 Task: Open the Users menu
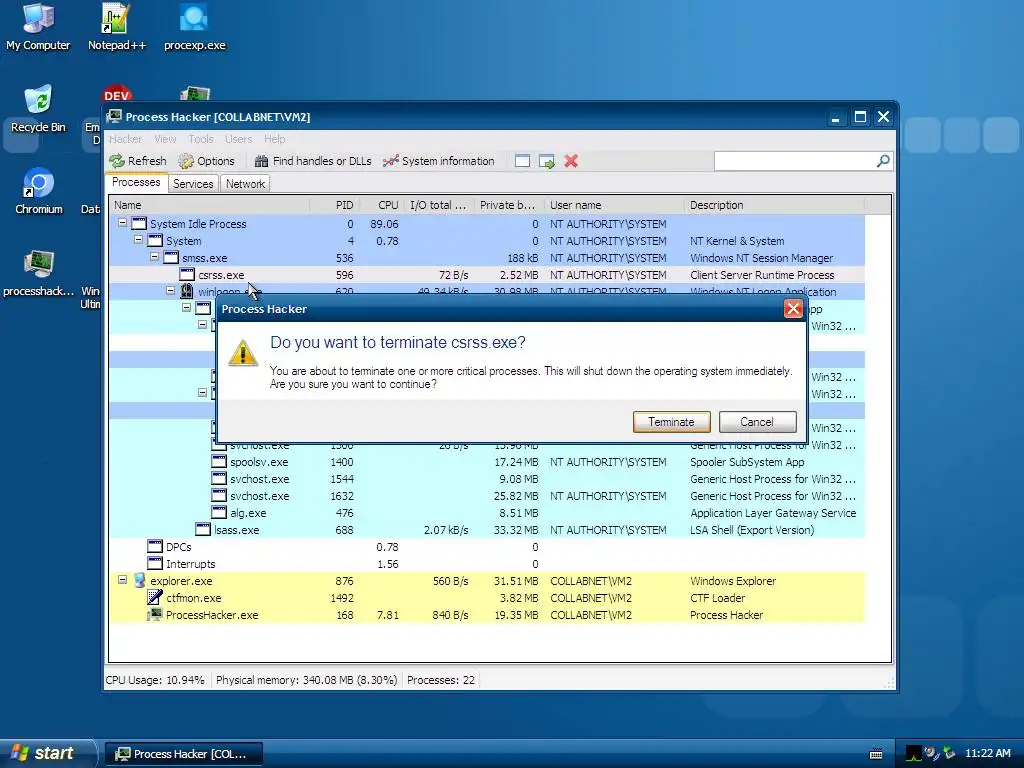(238, 139)
